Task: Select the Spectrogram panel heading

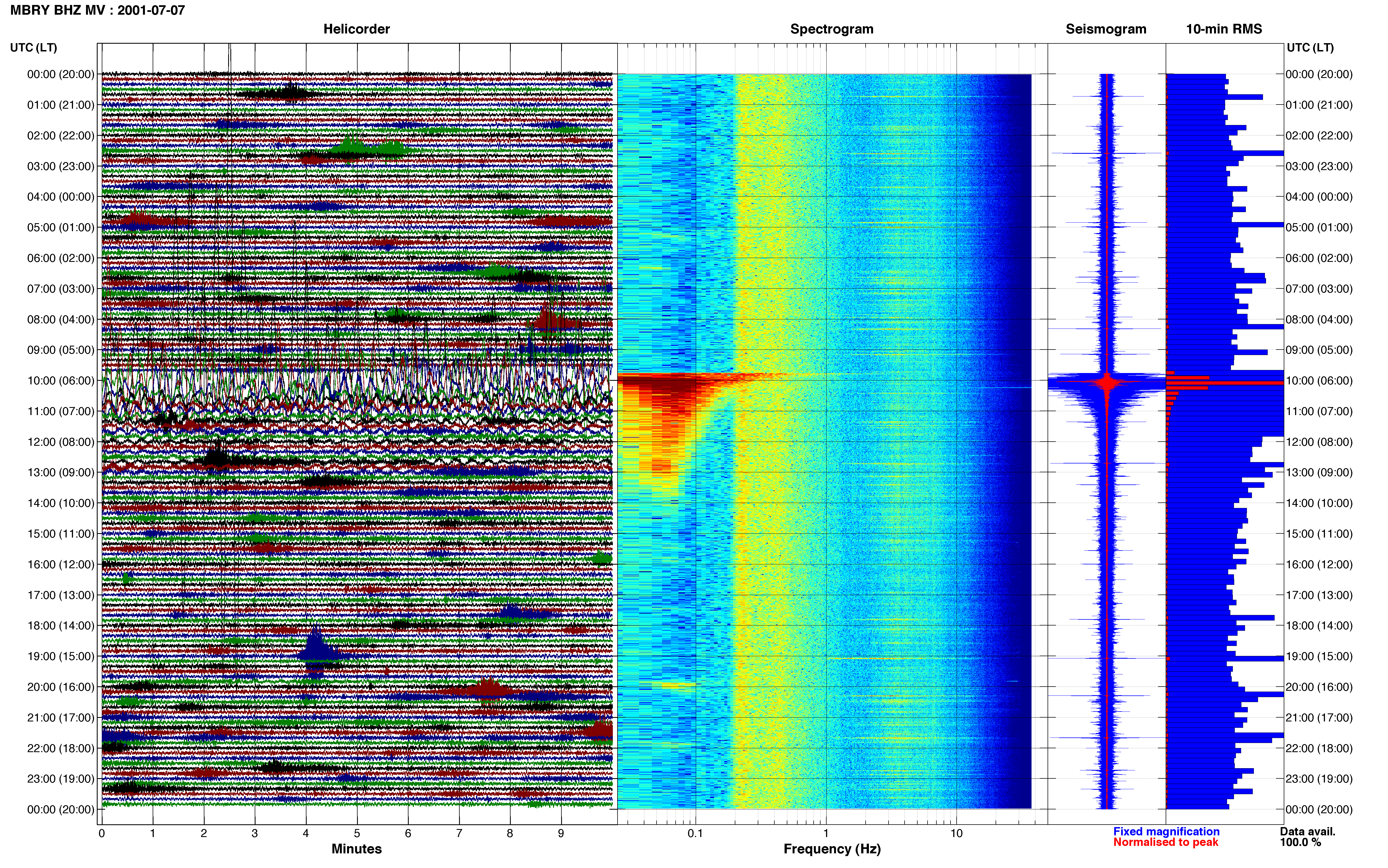Action: (832, 29)
